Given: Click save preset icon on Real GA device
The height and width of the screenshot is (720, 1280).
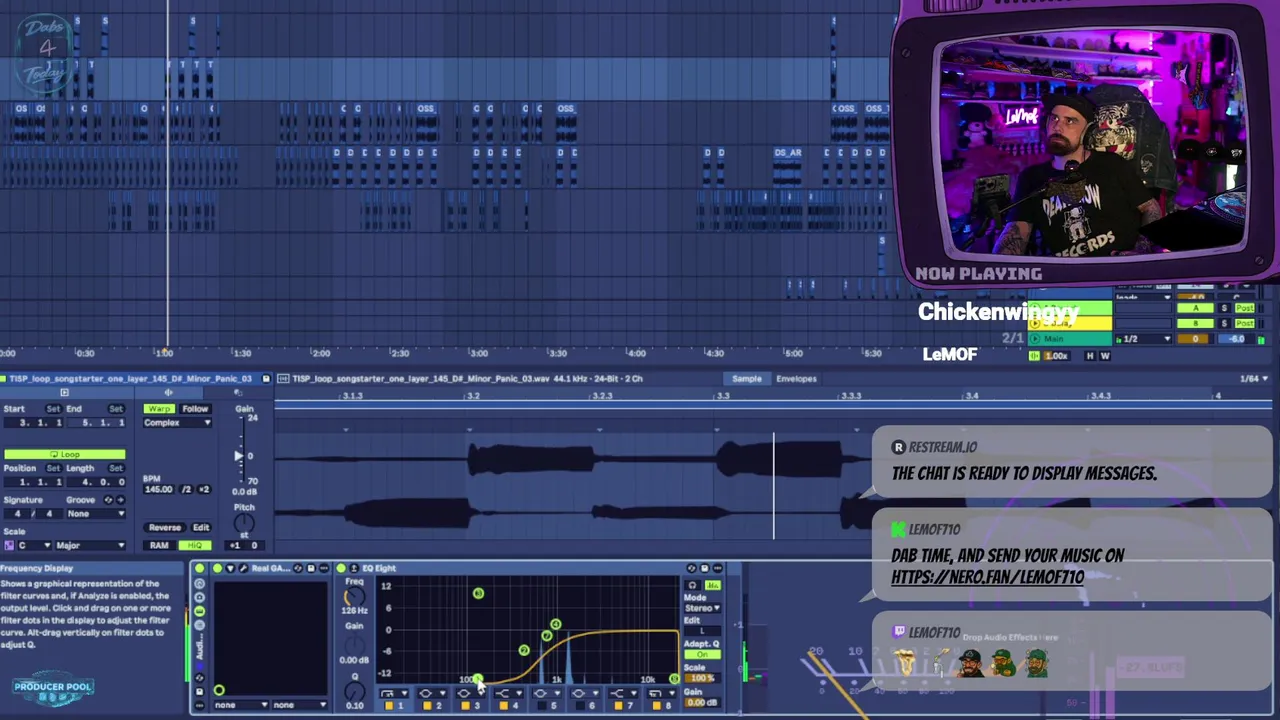Looking at the screenshot, I should click(x=311, y=568).
